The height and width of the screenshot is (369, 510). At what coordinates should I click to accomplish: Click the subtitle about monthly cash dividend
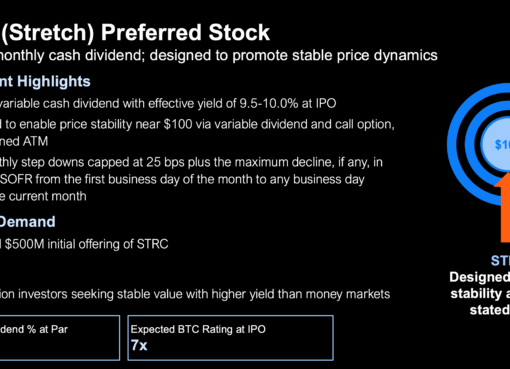coord(219,55)
